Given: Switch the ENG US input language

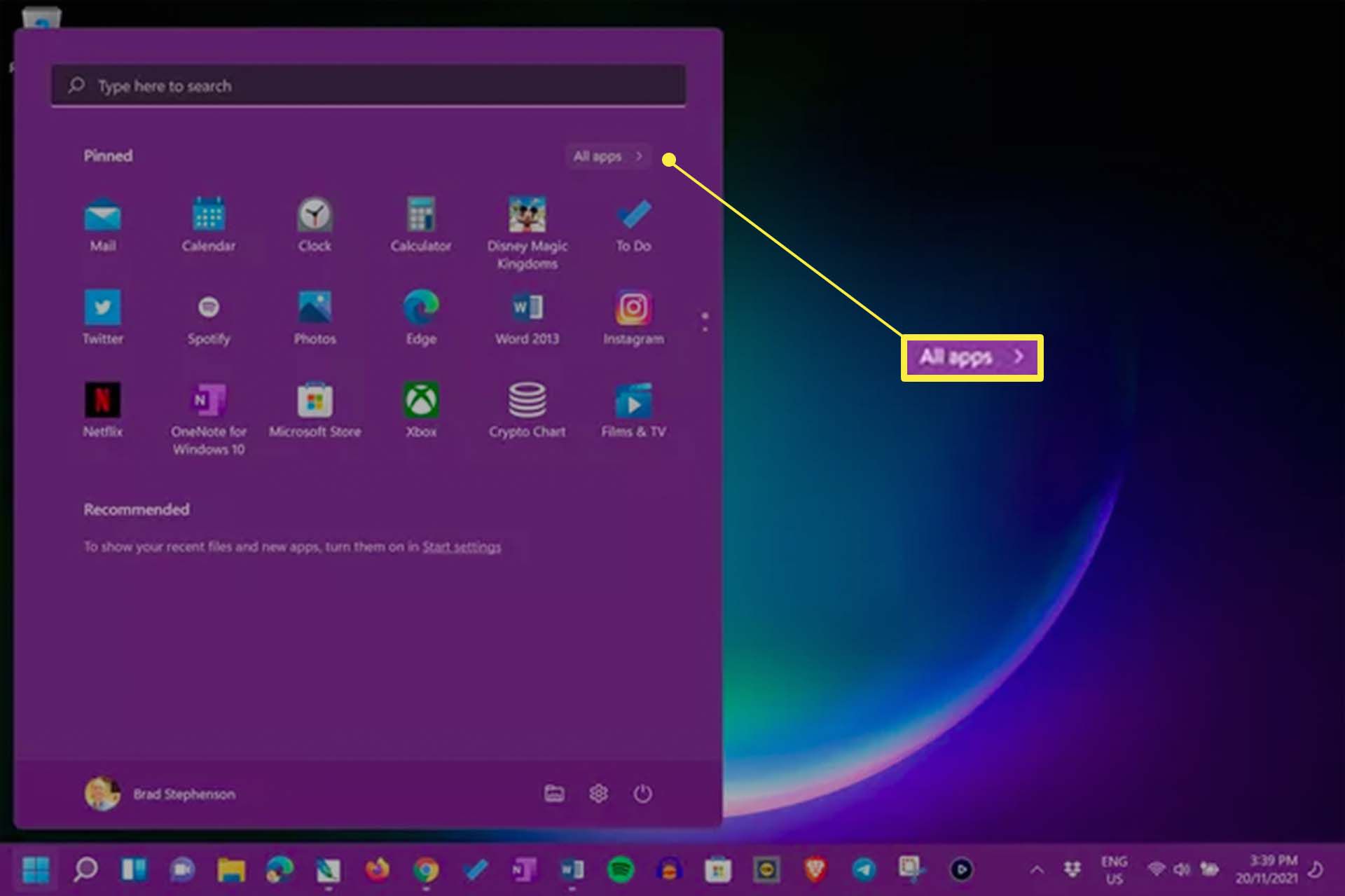Looking at the screenshot, I should (x=1114, y=870).
